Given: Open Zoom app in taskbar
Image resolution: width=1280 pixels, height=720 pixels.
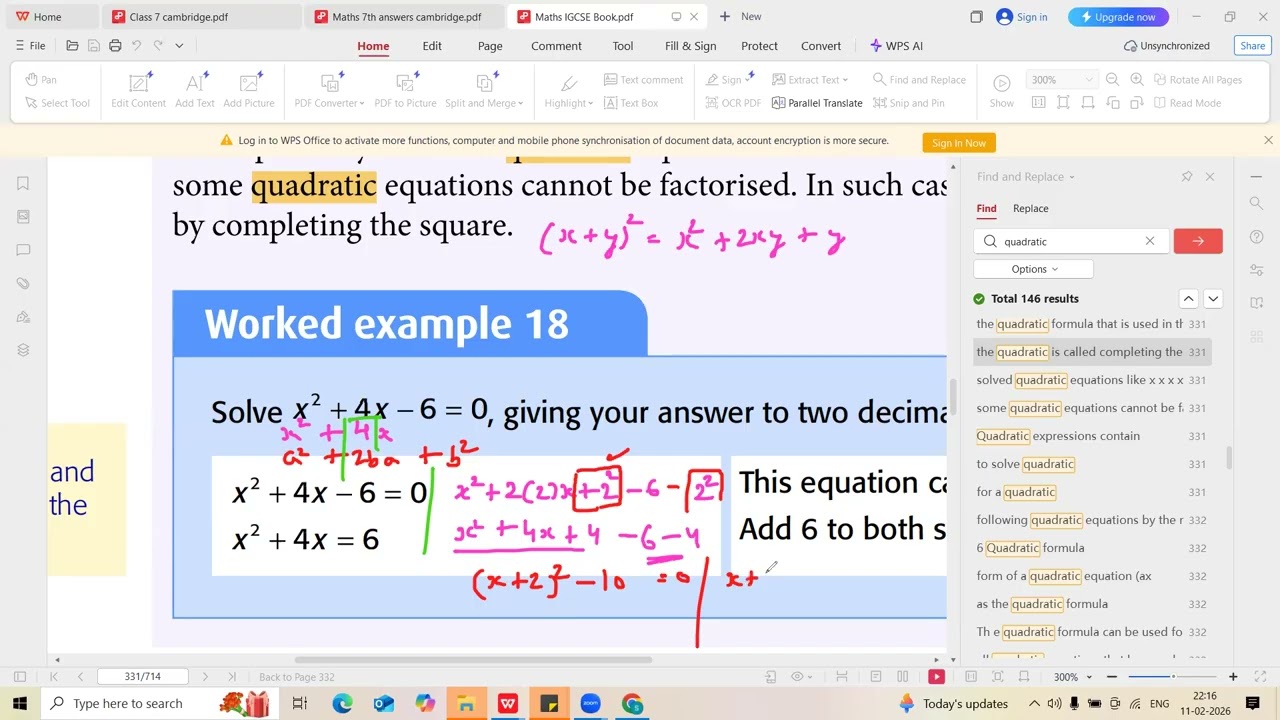Looking at the screenshot, I should pos(590,703).
